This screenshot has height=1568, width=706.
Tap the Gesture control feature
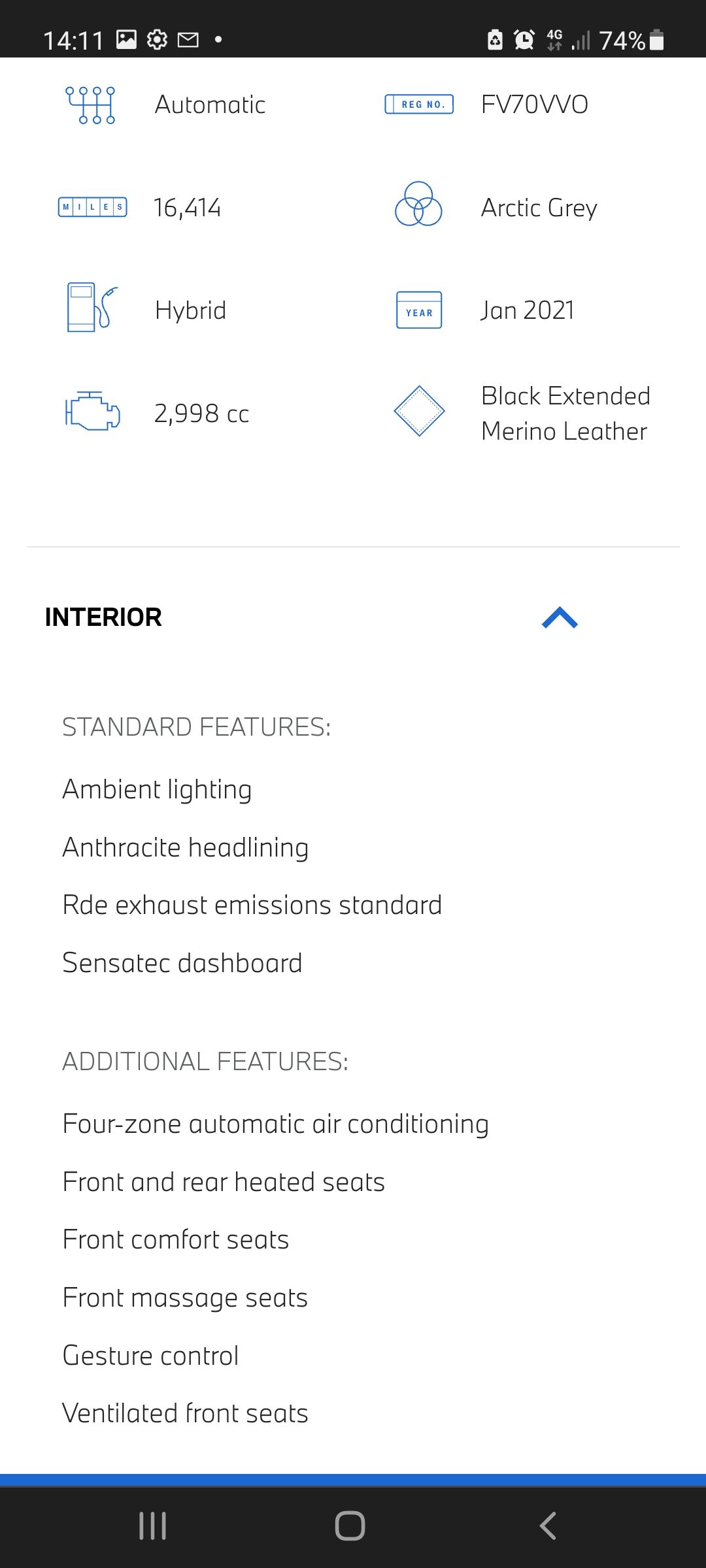(x=150, y=1356)
